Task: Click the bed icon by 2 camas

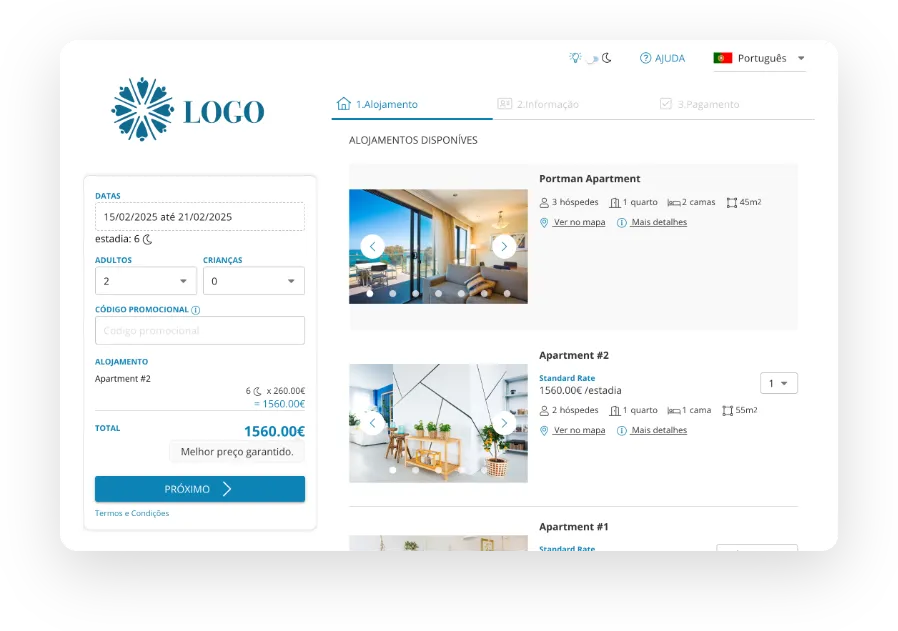Action: point(674,203)
